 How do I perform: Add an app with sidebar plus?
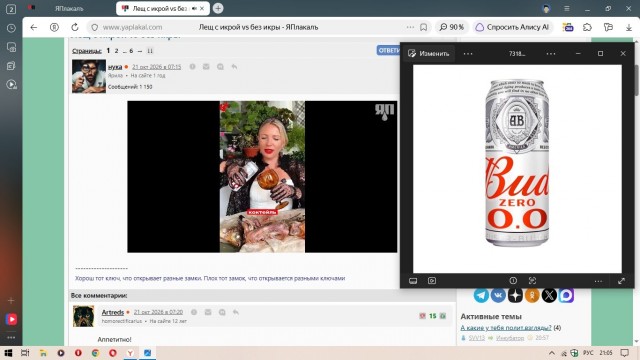tap(11, 300)
